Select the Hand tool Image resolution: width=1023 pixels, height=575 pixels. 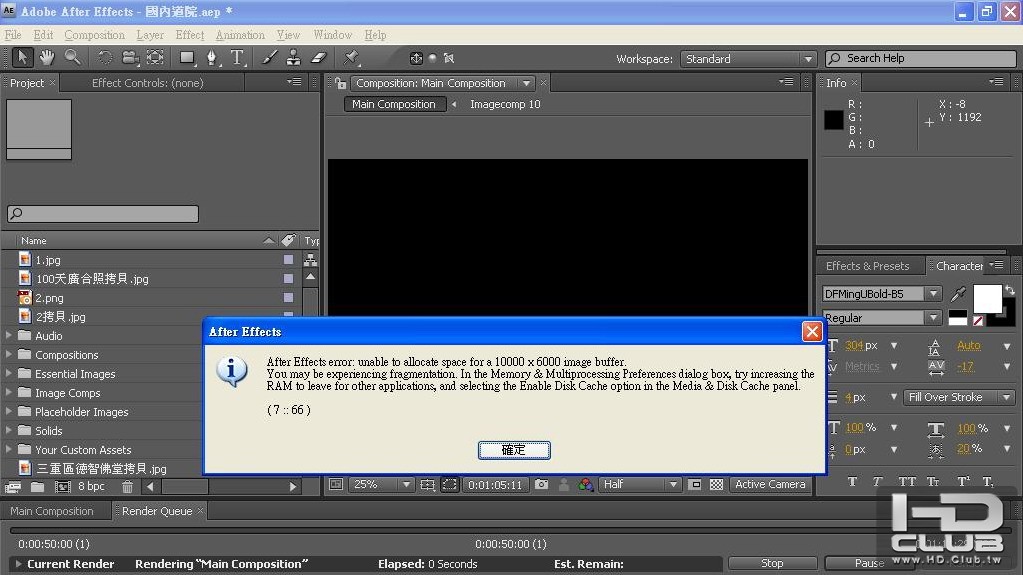pyautogui.click(x=47, y=58)
